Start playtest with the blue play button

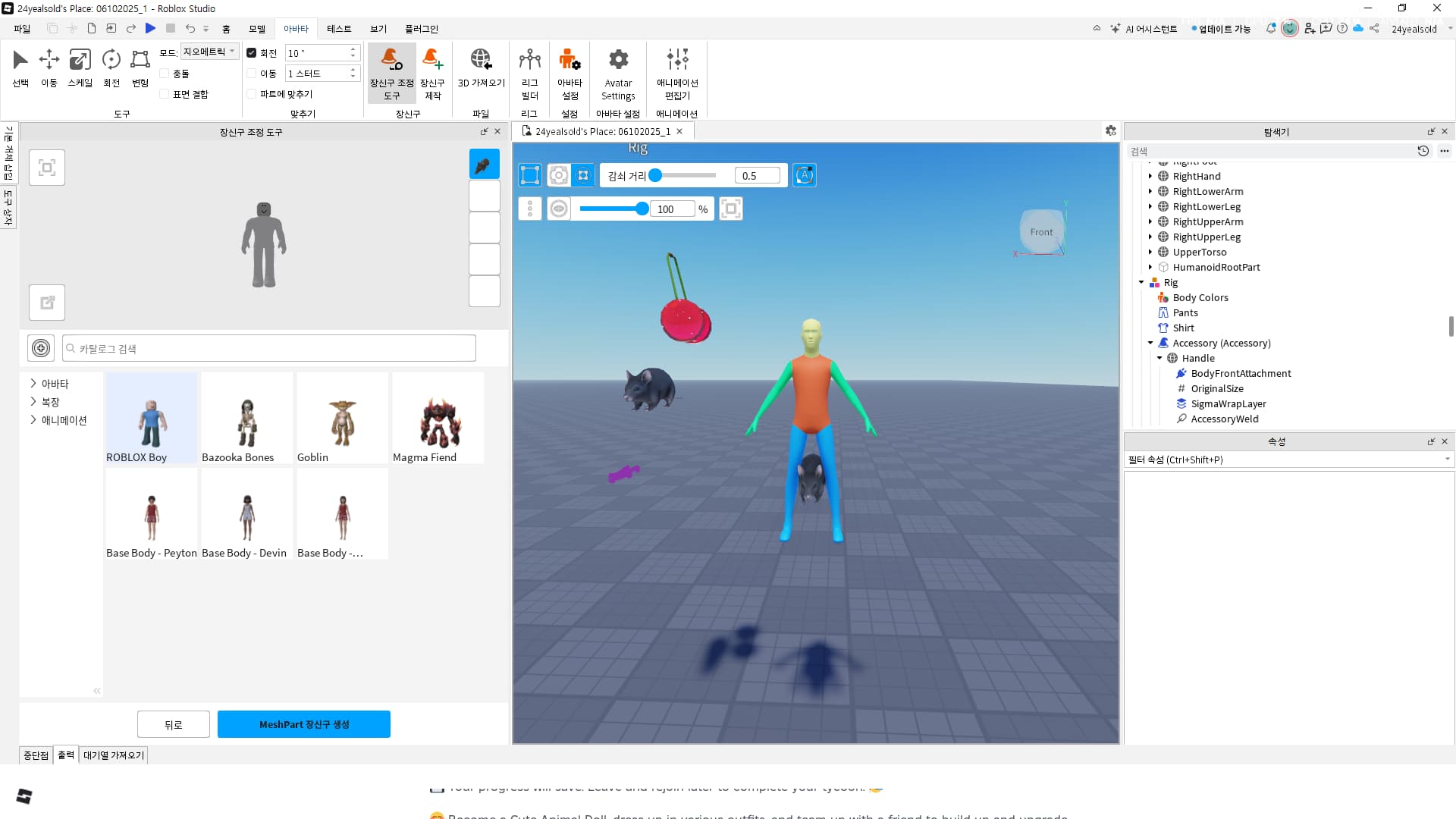(150, 28)
